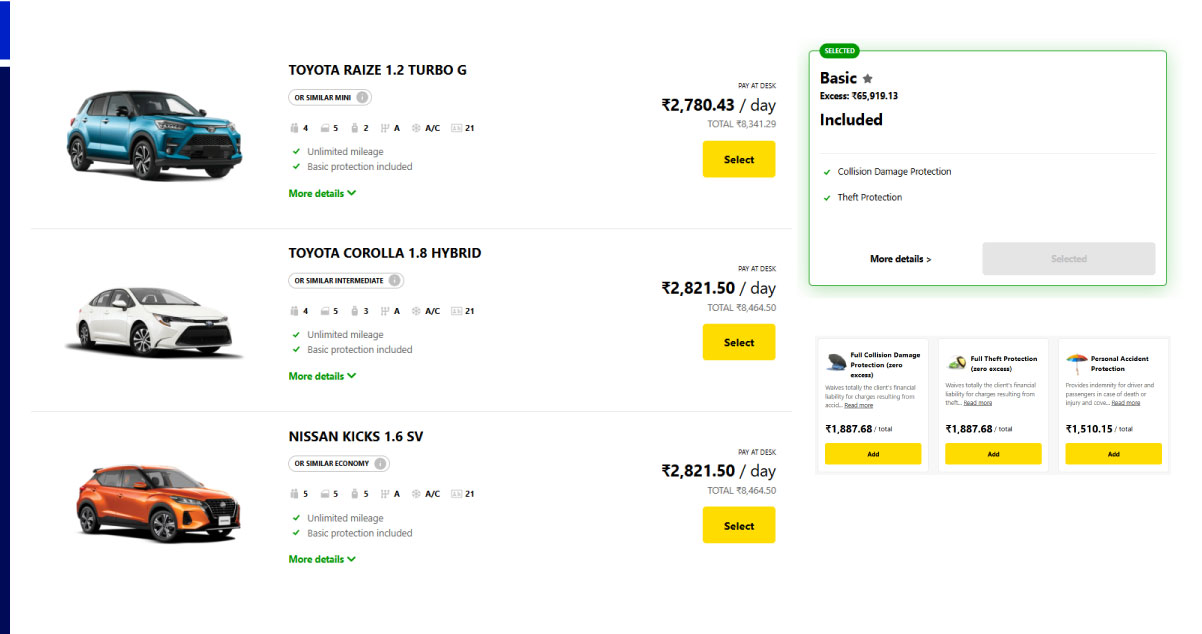This screenshot has height=634, width=1202.
Task: Click the Full Collision Damage Protection car icon
Action: coord(837,362)
